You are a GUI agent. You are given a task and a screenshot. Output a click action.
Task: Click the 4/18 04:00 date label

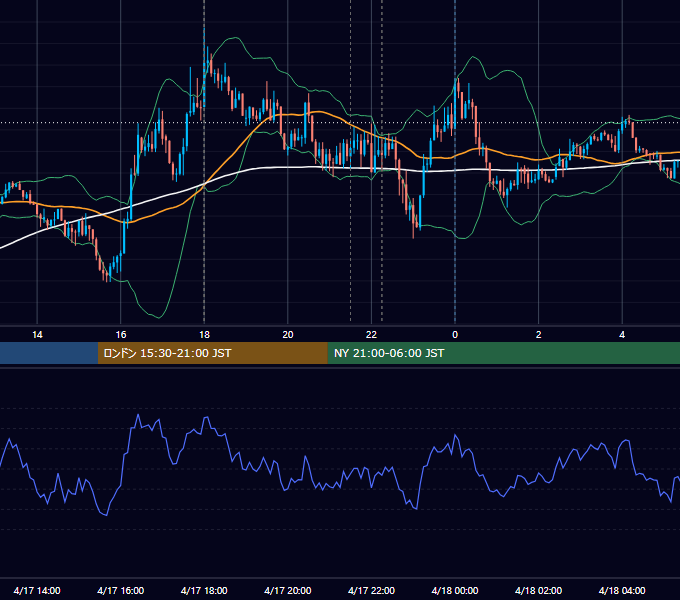tap(622, 590)
